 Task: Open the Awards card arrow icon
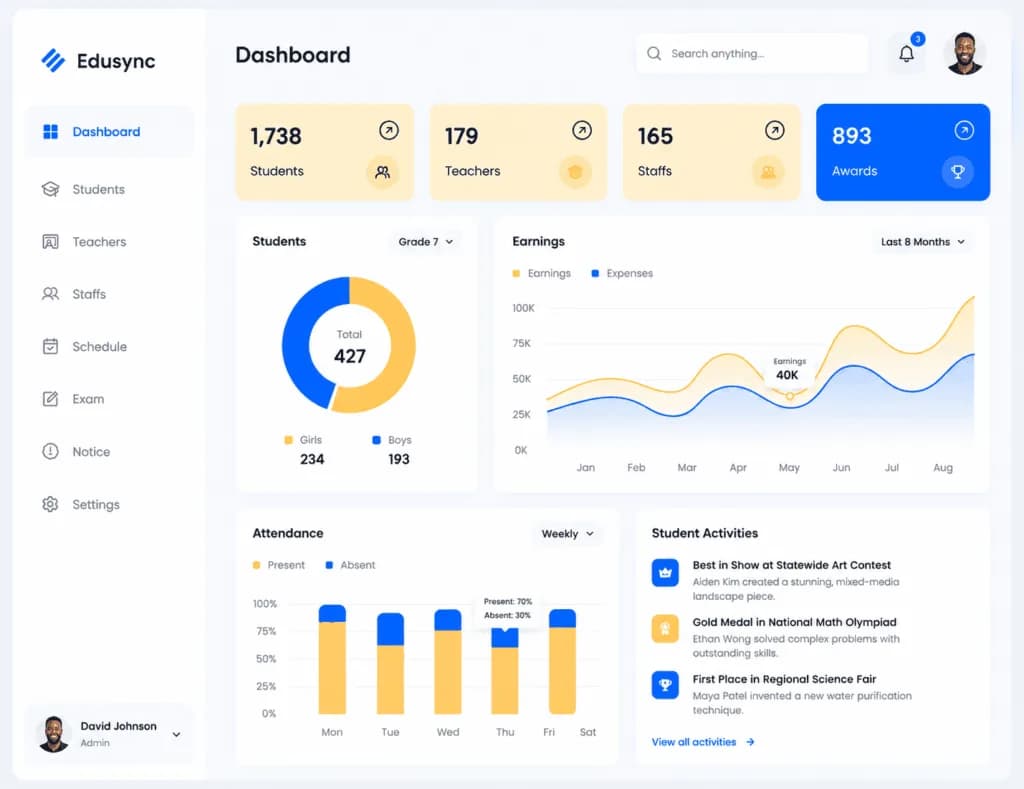pos(964,131)
